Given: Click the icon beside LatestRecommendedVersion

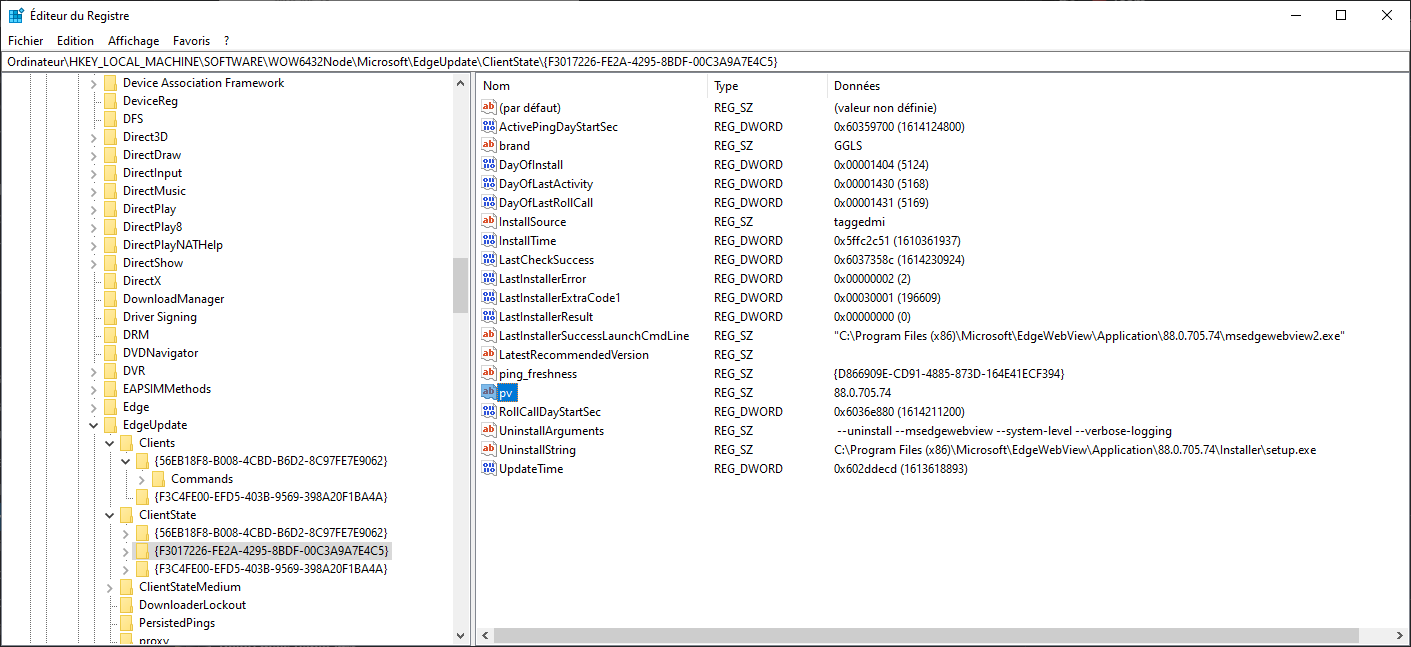Looking at the screenshot, I should tap(489, 354).
